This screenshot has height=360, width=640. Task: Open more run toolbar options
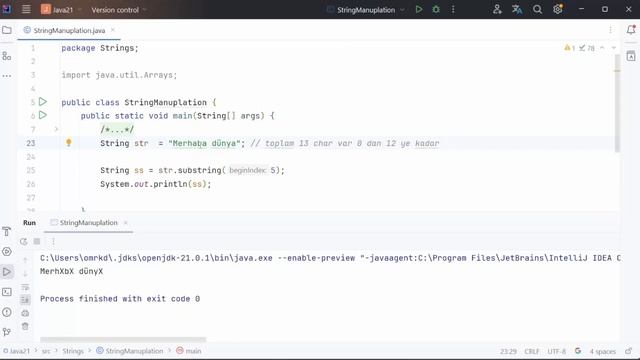point(53,241)
